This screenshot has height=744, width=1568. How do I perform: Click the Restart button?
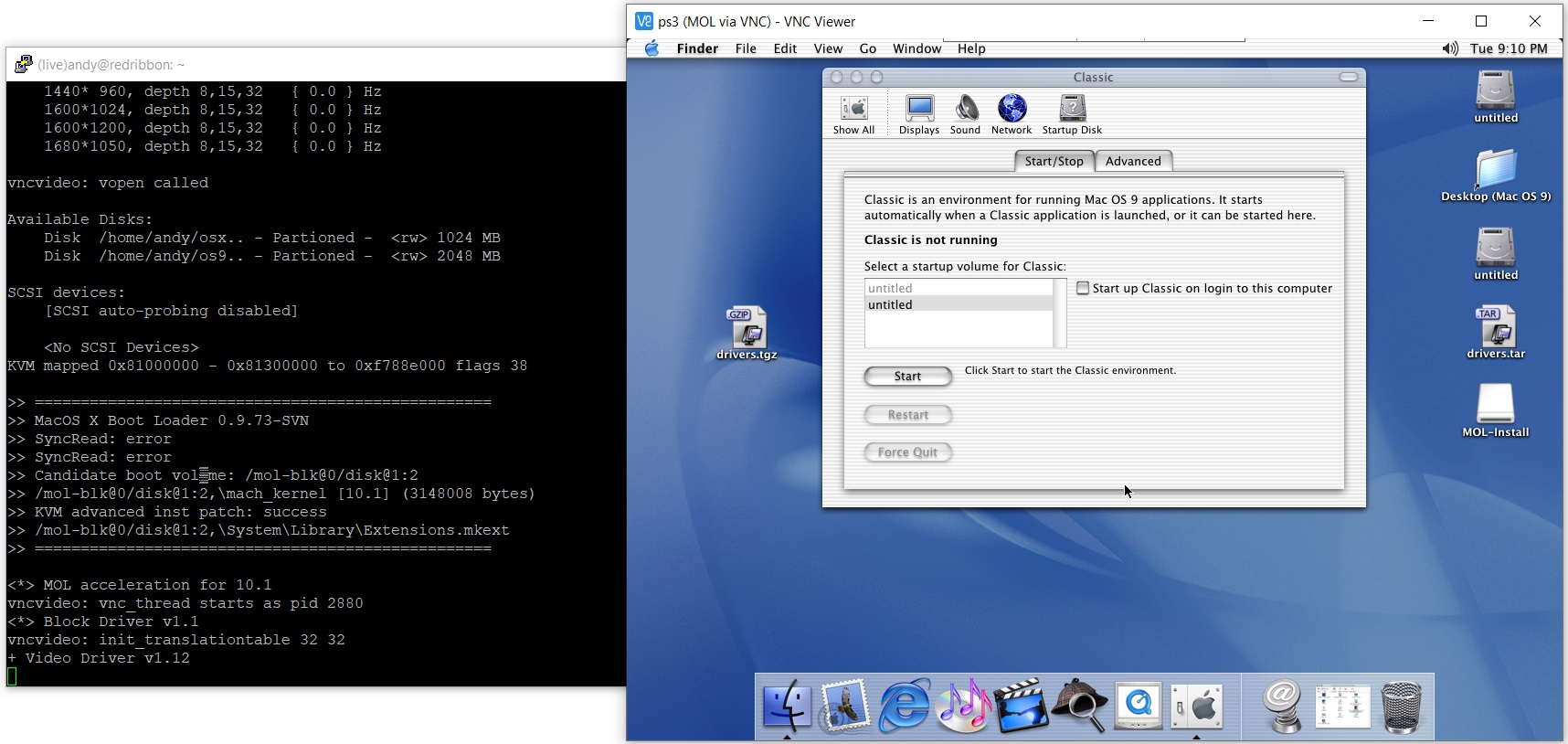click(x=907, y=415)
